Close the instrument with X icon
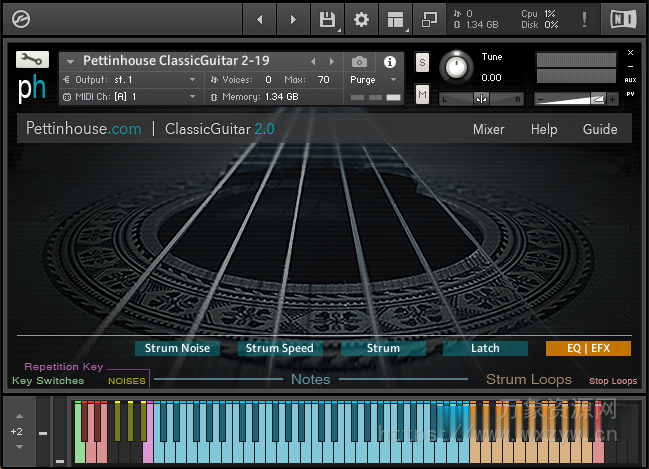 [630, 53]
